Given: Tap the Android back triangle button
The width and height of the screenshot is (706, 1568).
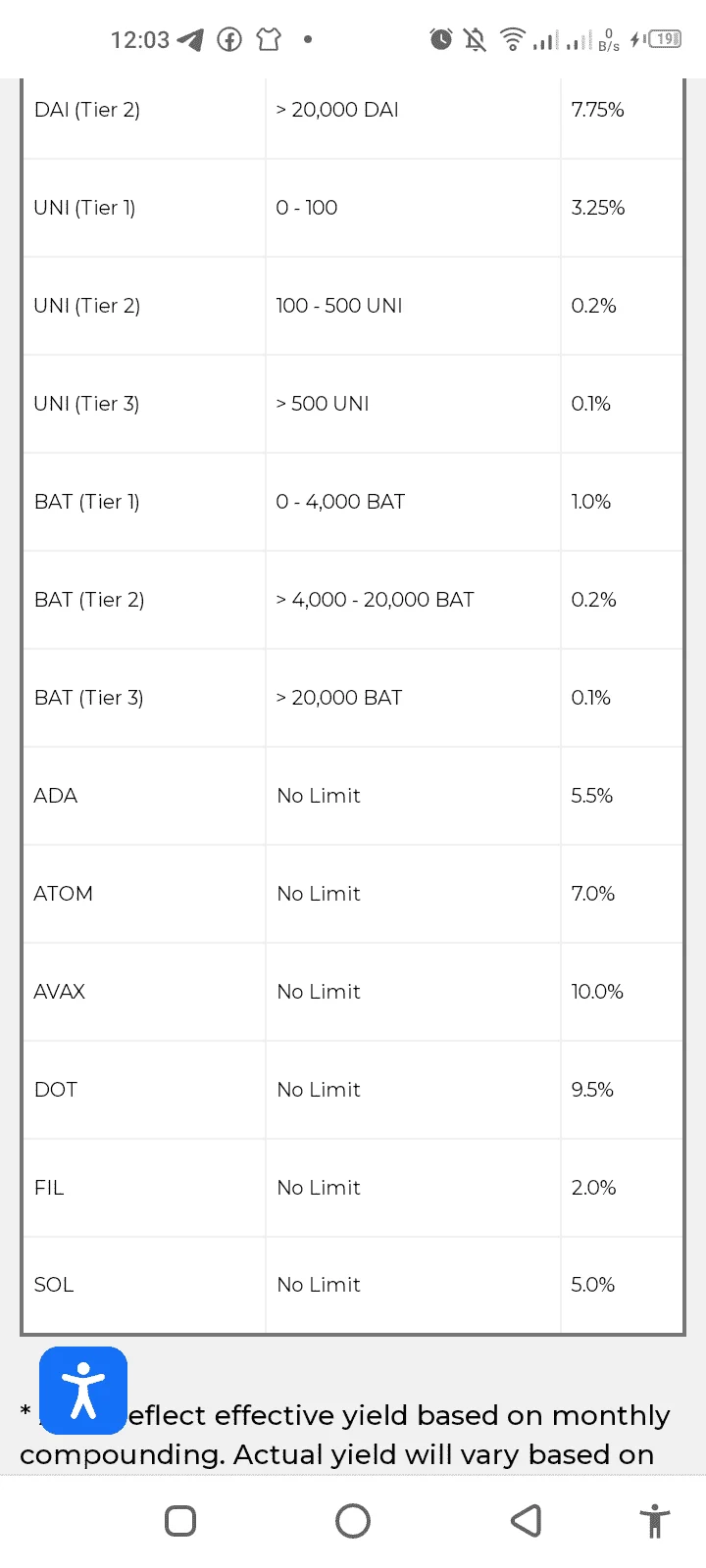Looking at the screenshot, I should coord(527,1521).
